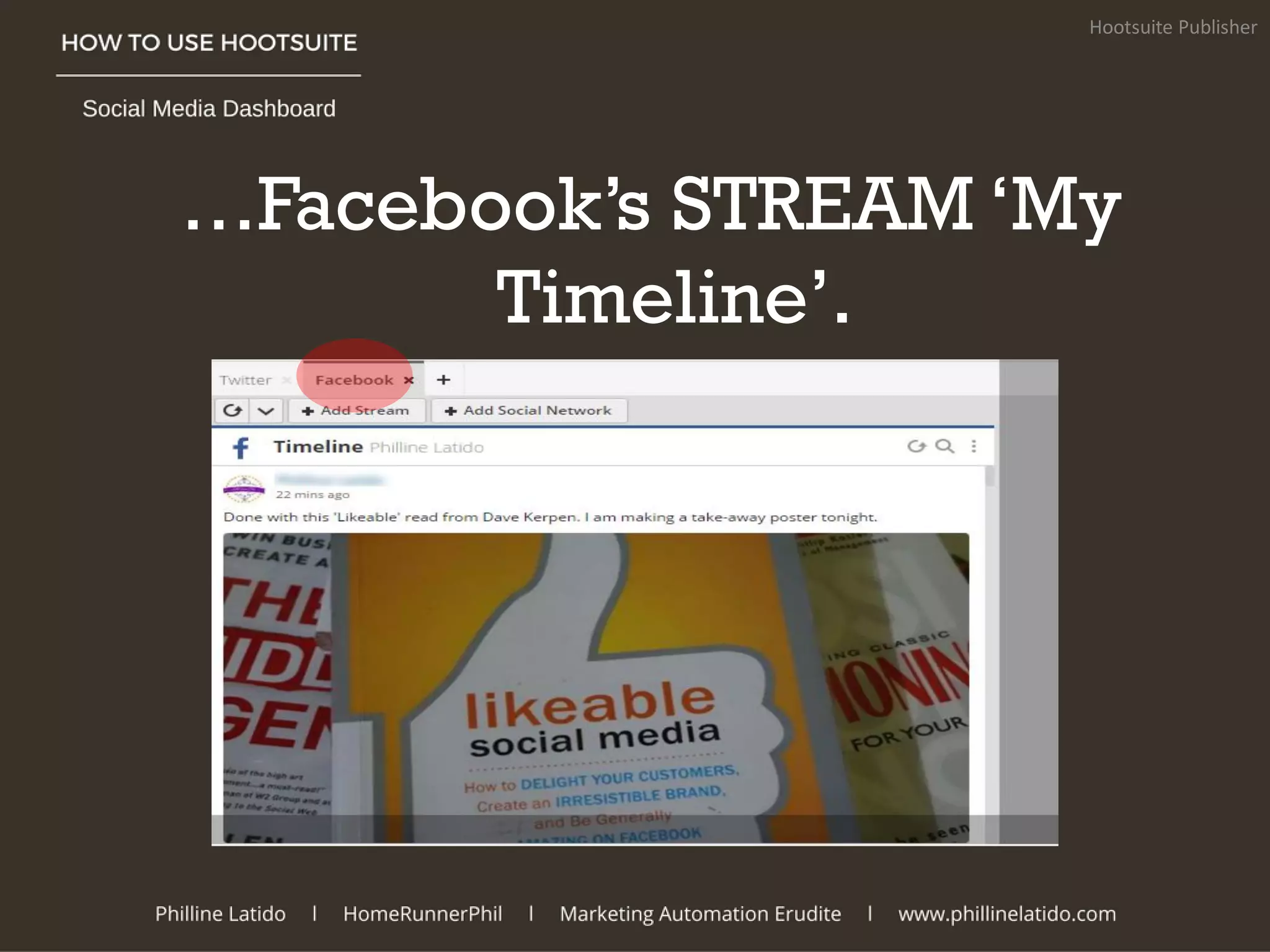
Task: Click the Timeline stream title
Action: [x=318, y=446]
